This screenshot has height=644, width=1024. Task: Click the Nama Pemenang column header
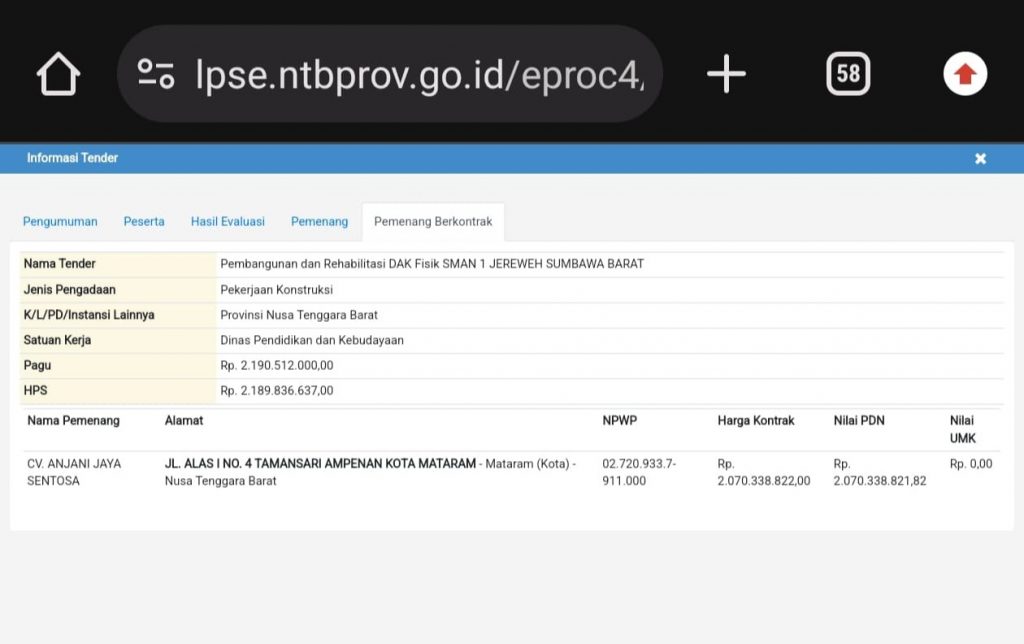(73, 421)
